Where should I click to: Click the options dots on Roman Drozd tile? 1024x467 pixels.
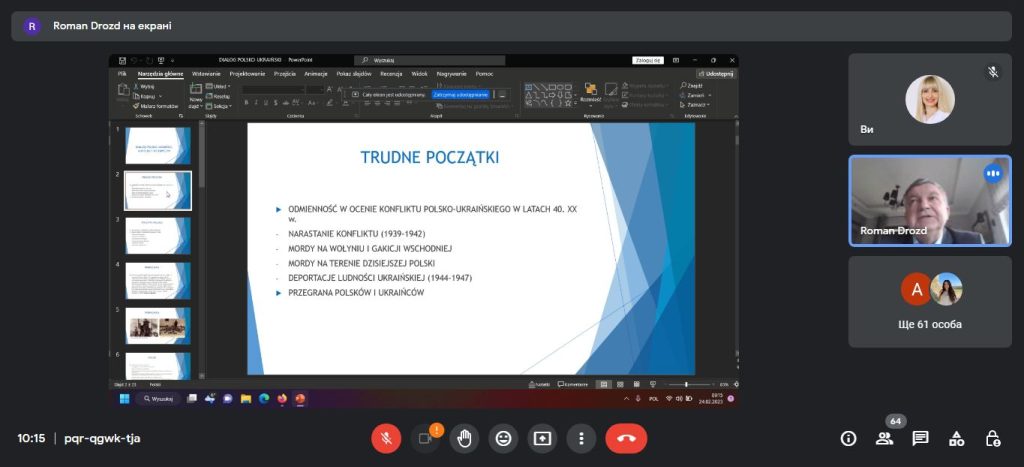pos(993,173)
